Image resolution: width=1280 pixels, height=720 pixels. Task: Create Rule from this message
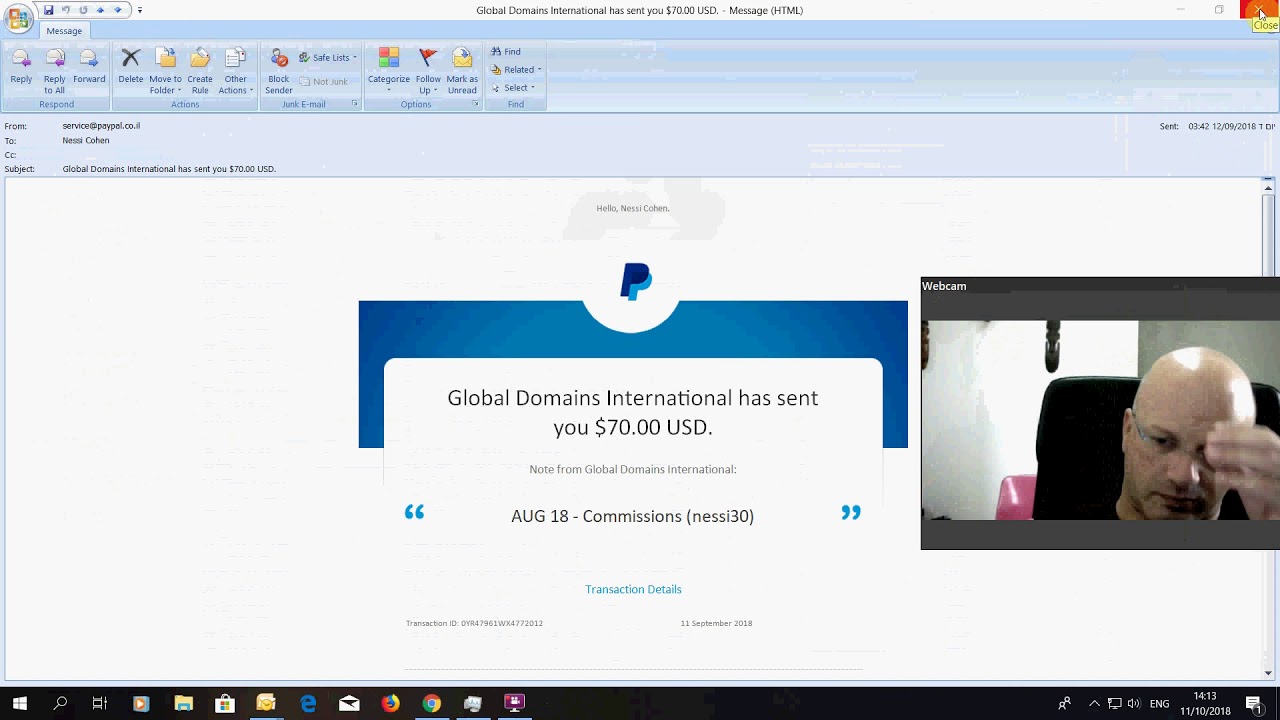[x=200, y=70]
